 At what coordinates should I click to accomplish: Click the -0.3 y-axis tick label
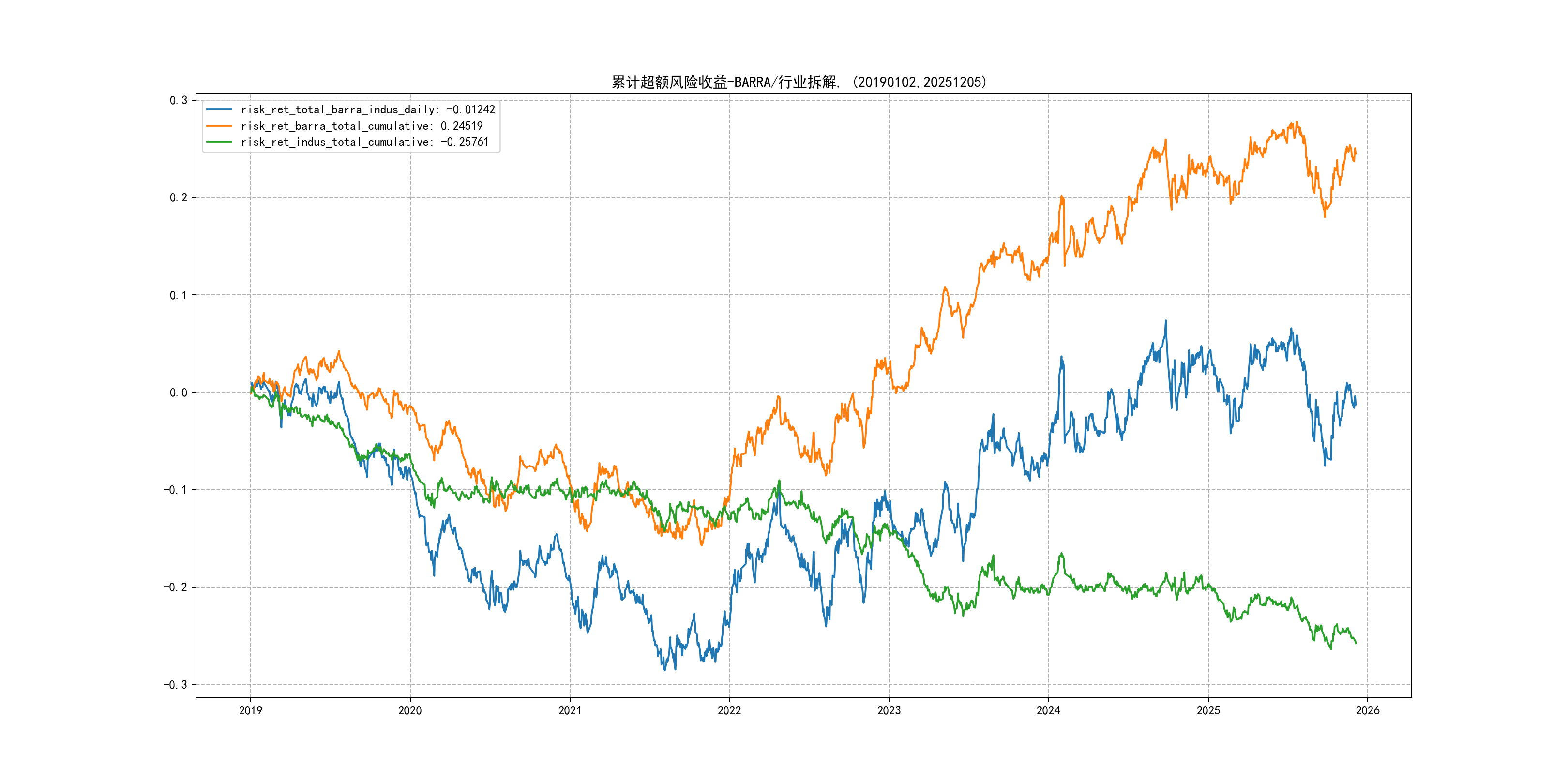175,685
